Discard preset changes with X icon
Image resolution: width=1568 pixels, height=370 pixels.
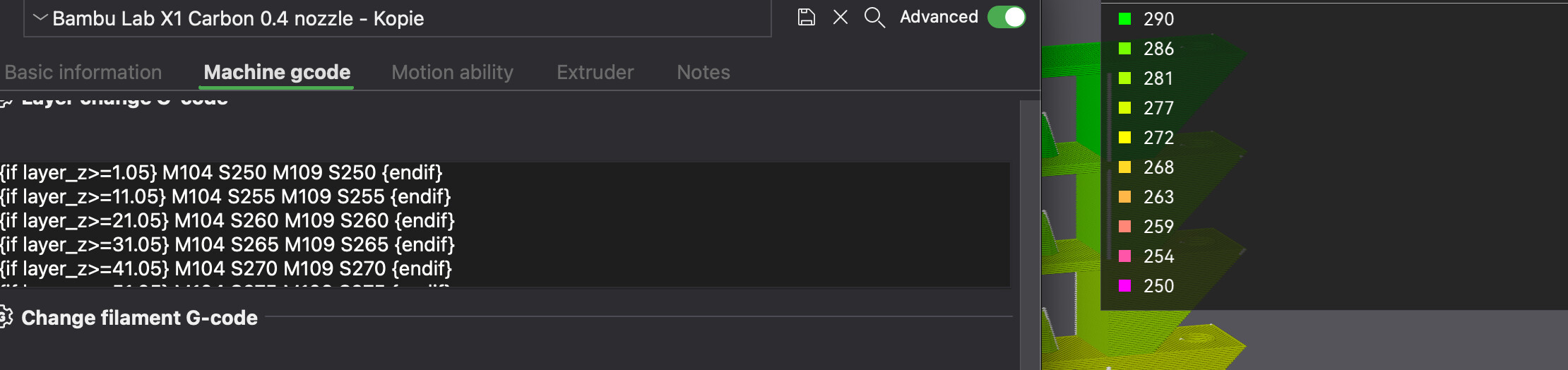[x=840, y=17]
